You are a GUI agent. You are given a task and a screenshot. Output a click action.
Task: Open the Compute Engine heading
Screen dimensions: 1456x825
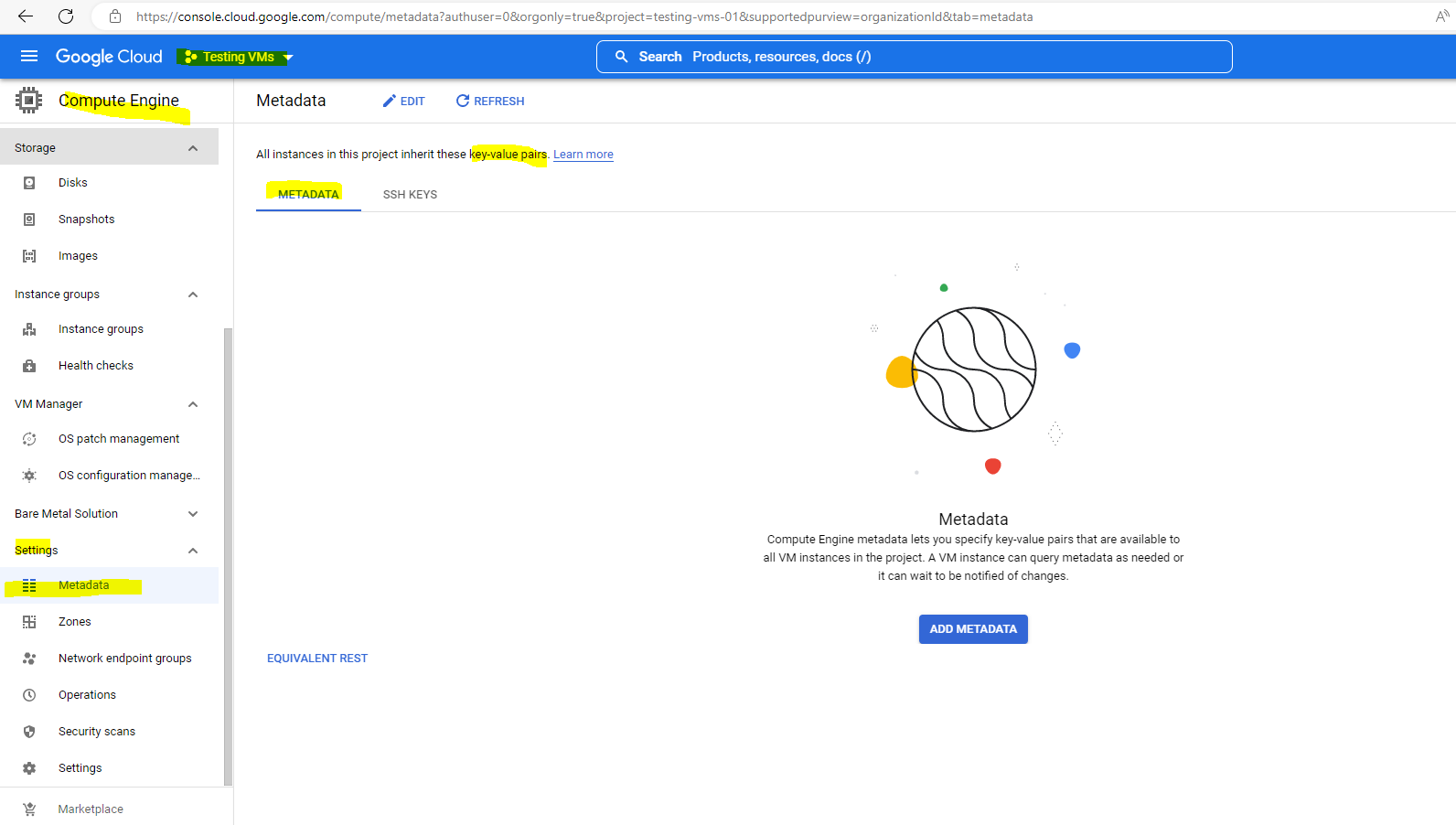point(119,101)
